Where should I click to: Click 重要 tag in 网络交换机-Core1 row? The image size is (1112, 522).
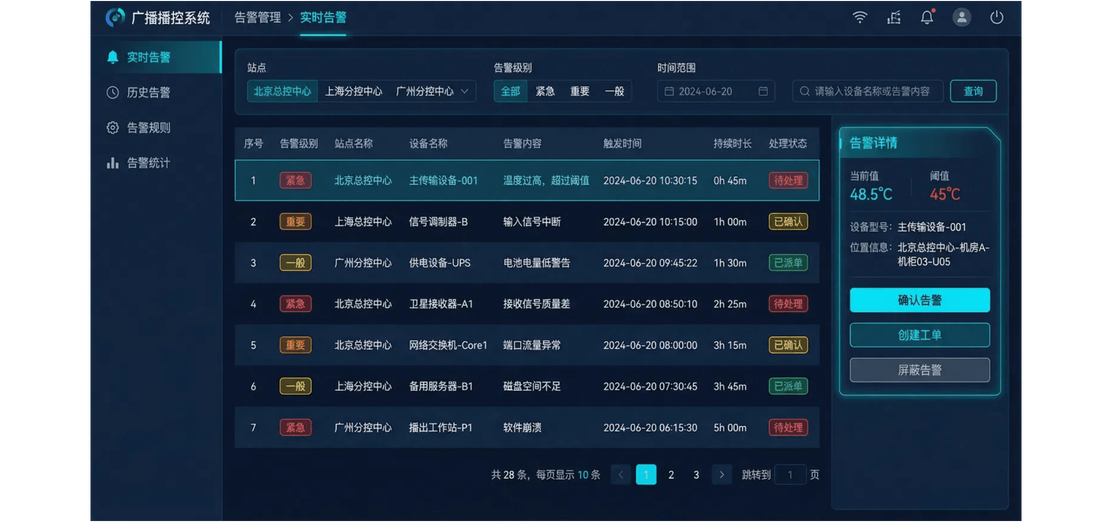point(295,345)
